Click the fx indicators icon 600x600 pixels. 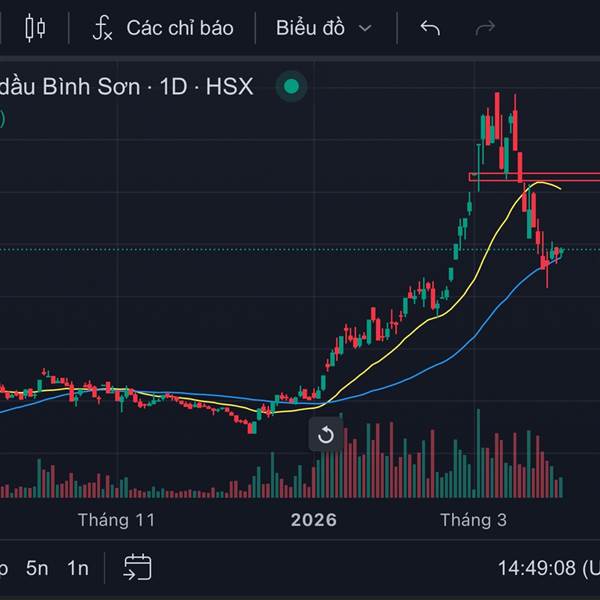point(103,28)
